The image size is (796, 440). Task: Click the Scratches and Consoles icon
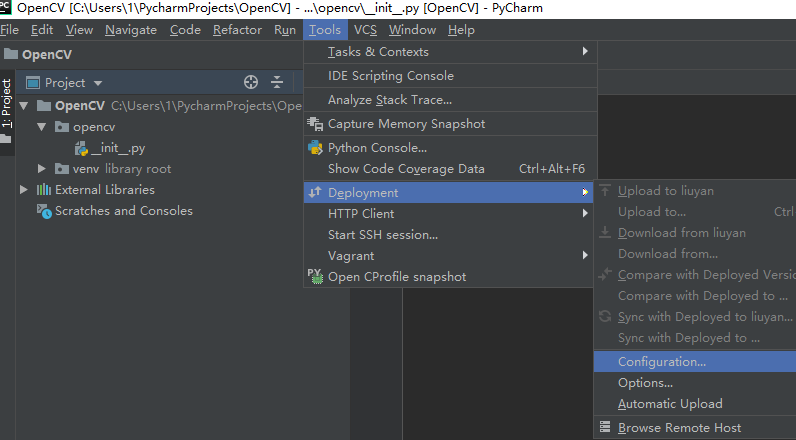pyautogui.click(x=44, y=211)
